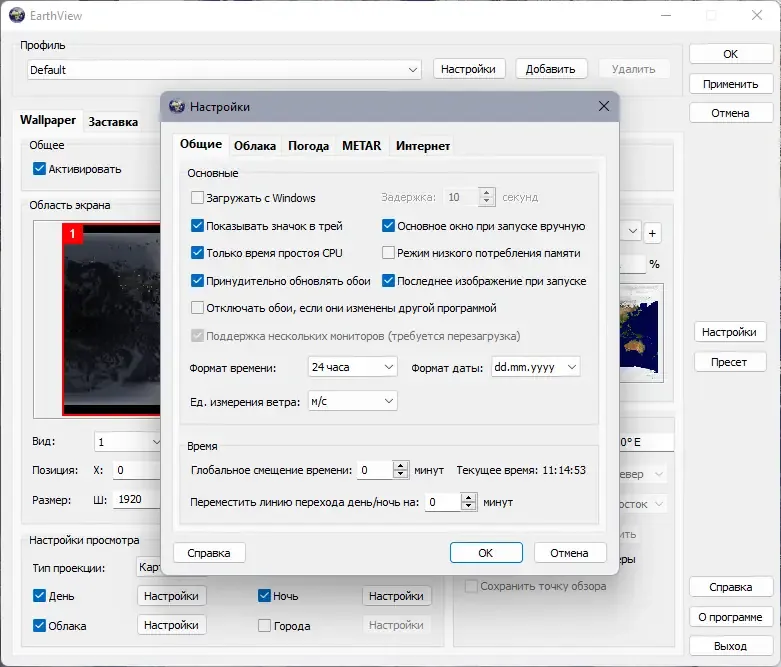The height and width of the screenshot is (667, 781).
Task: Click the день/ночь line shift input field
Action: (x=443, y=502)
